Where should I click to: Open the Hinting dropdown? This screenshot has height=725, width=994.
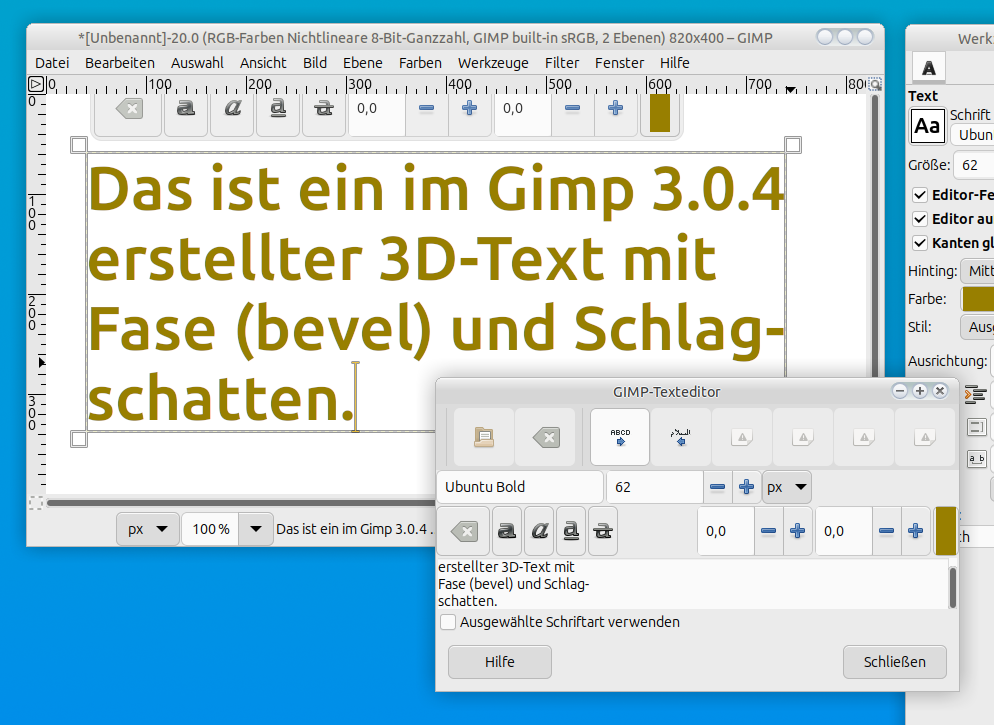[977, 271]
